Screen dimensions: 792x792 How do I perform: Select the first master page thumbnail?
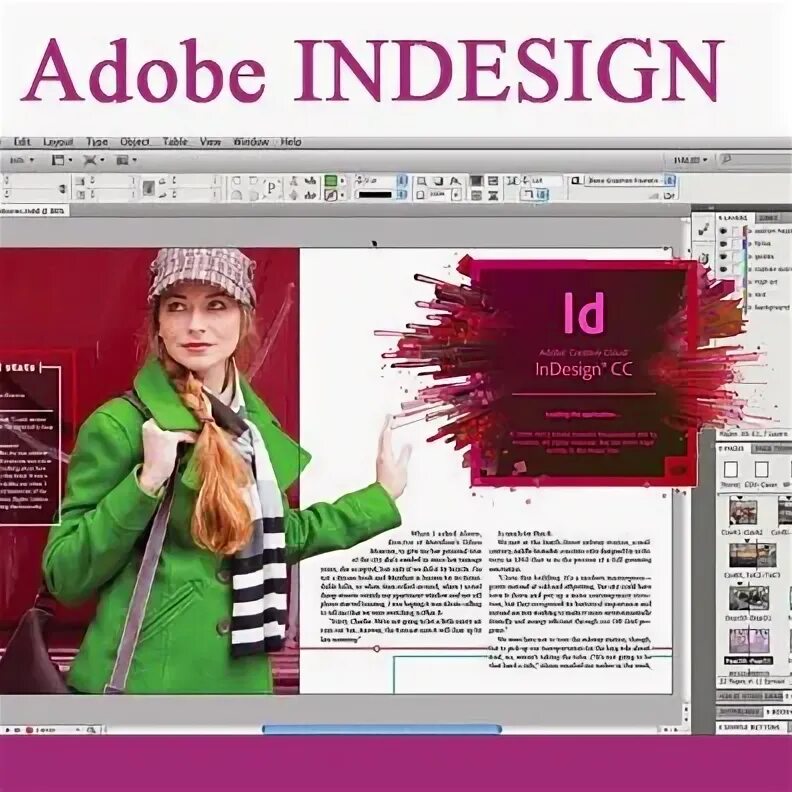click(730, 470)
